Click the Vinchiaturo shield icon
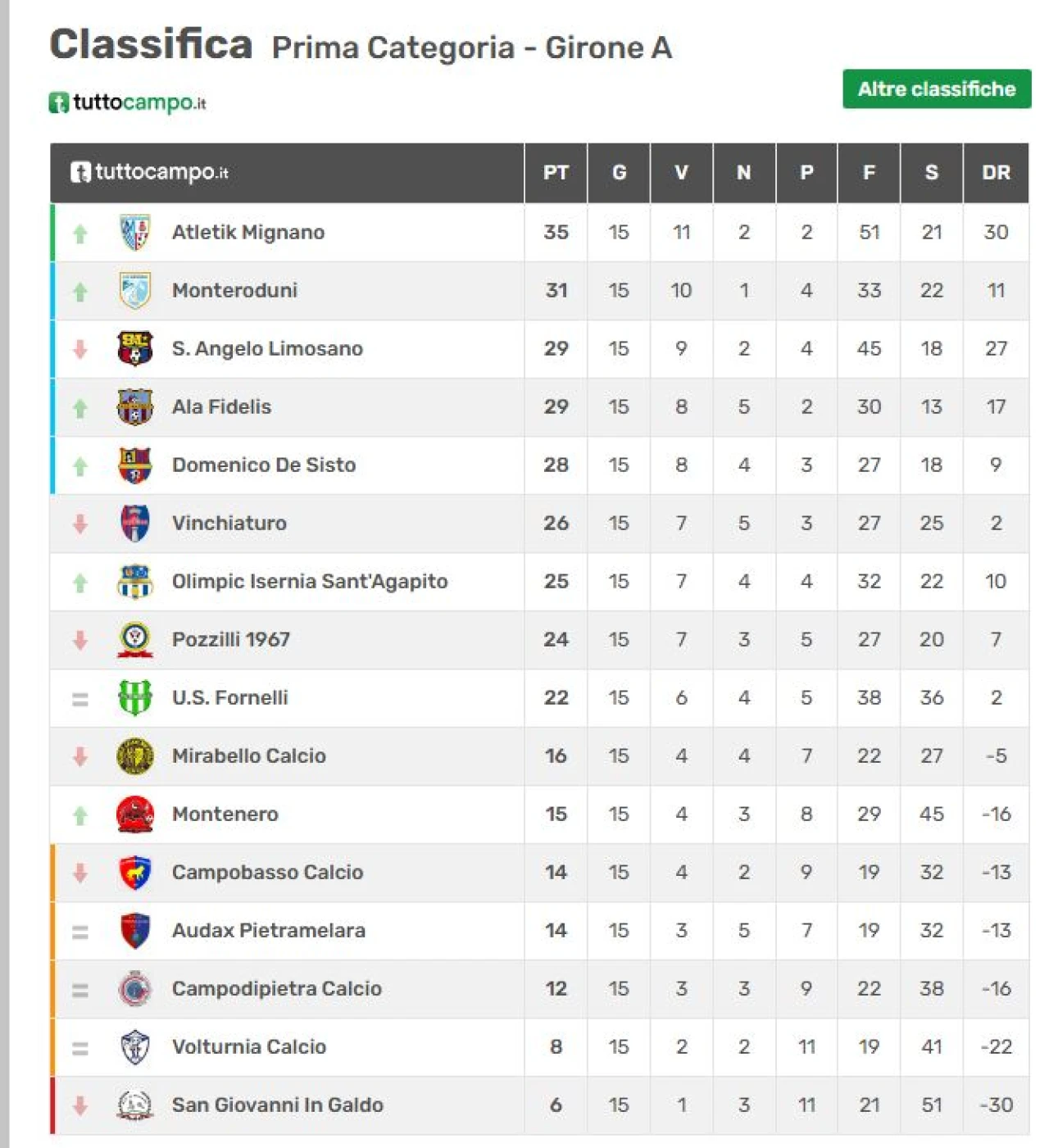This screenshot has width=1049, height=1148. 135,524
